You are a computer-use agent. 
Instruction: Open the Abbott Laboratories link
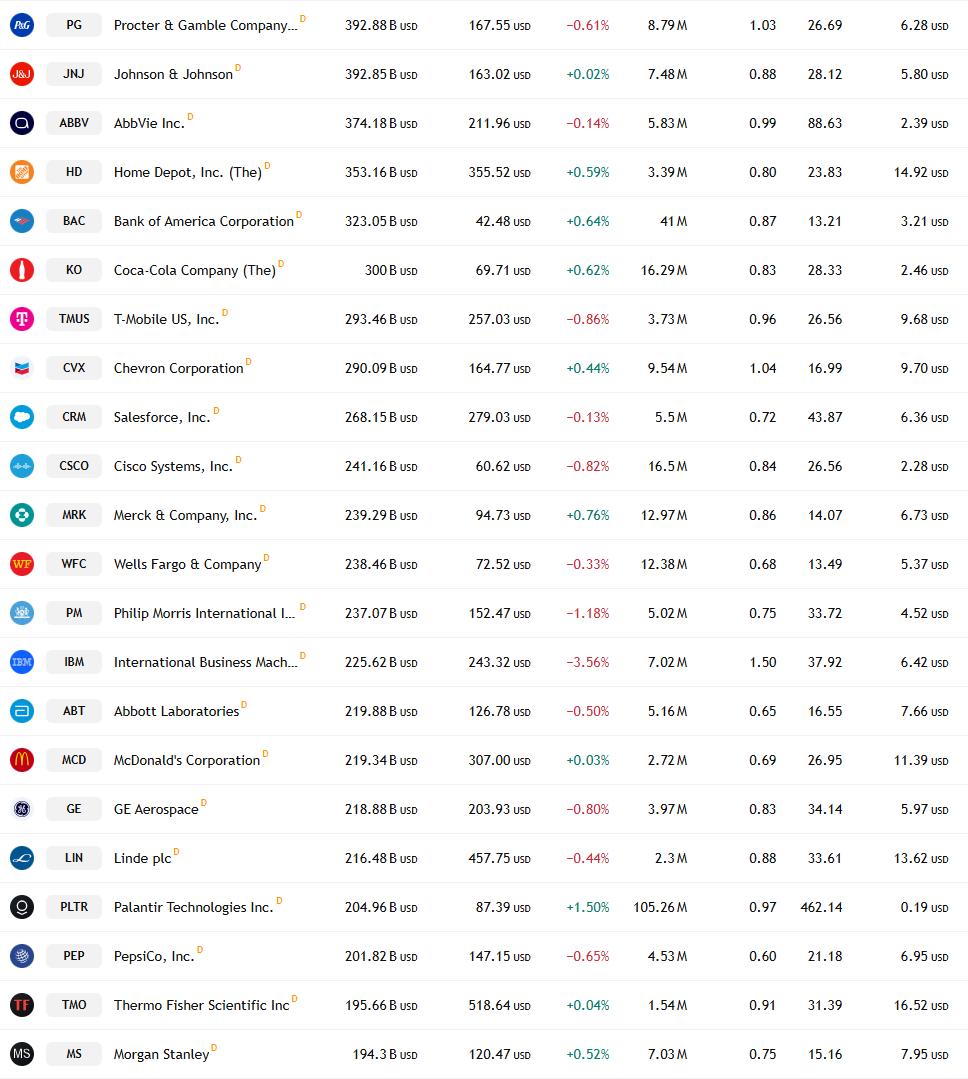[x=177, y=711]
